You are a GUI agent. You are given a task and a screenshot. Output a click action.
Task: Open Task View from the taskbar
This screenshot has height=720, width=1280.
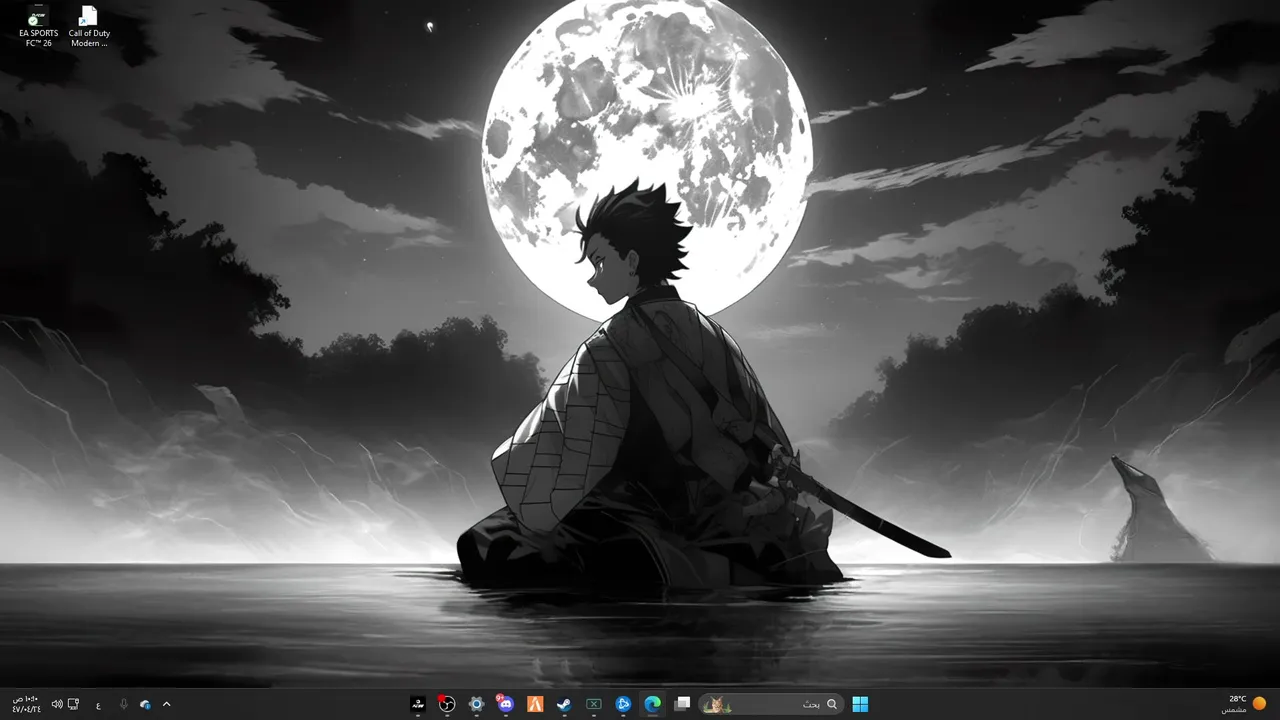coord(682,704)
